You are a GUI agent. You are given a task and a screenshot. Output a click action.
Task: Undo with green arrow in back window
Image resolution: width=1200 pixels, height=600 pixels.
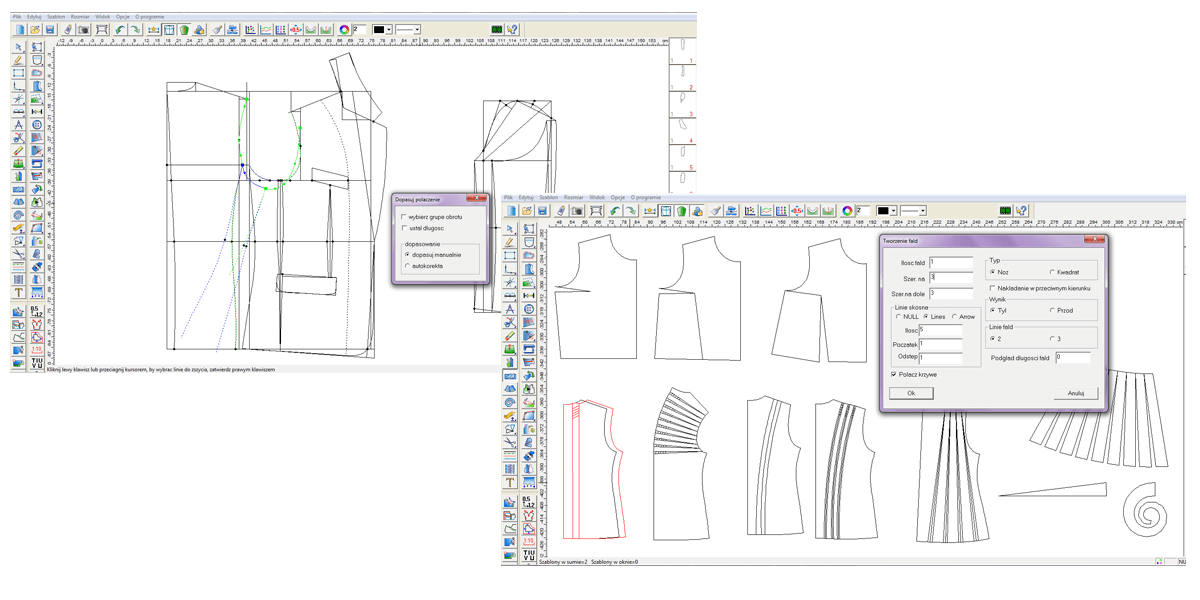(x=119, y=30)
